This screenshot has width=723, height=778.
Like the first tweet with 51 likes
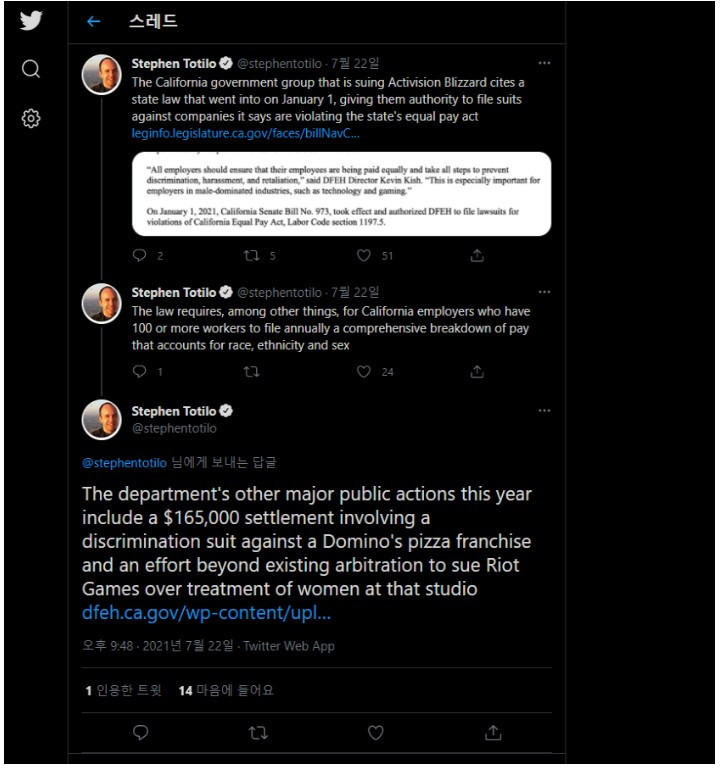(x=364, y=256)
